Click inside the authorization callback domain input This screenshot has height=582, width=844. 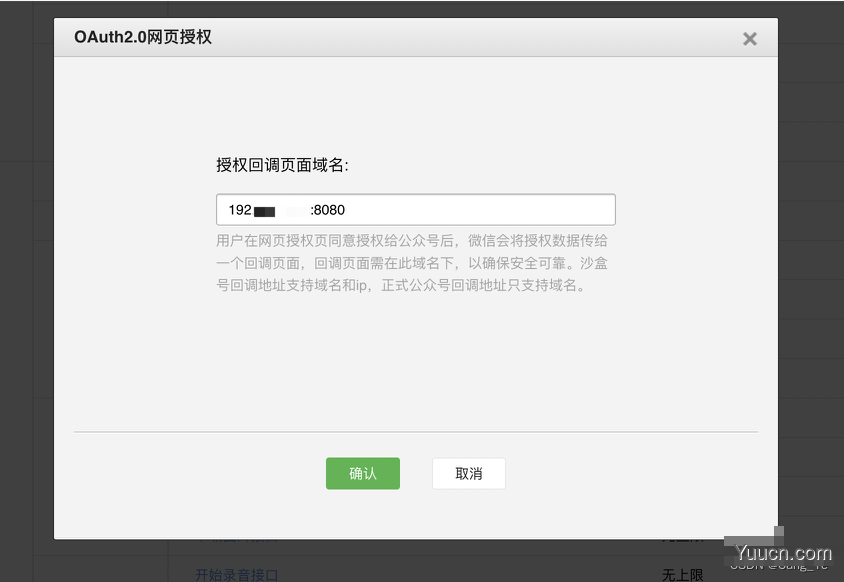[415, 209]
